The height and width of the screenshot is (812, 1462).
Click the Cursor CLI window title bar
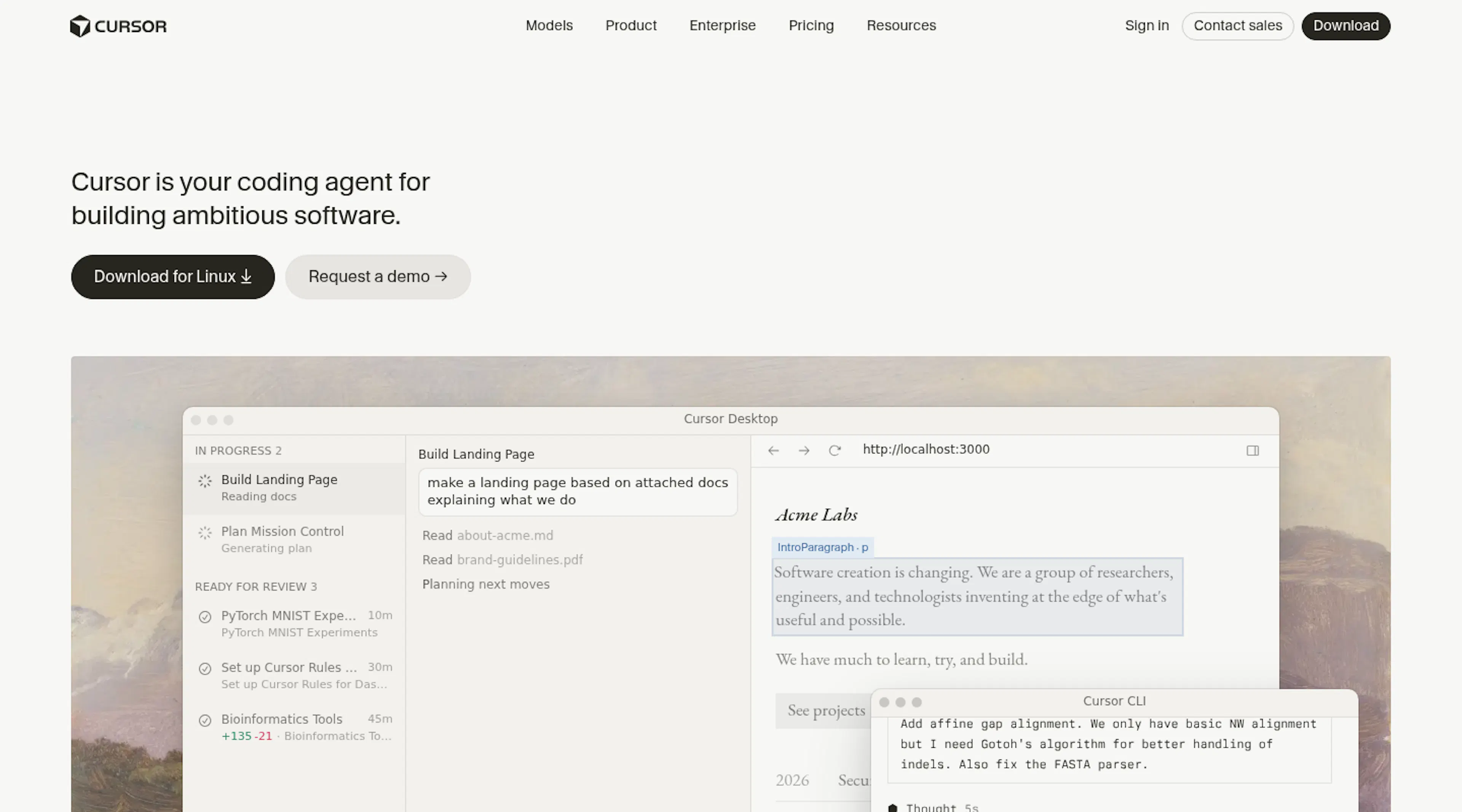coord(1114,702)
